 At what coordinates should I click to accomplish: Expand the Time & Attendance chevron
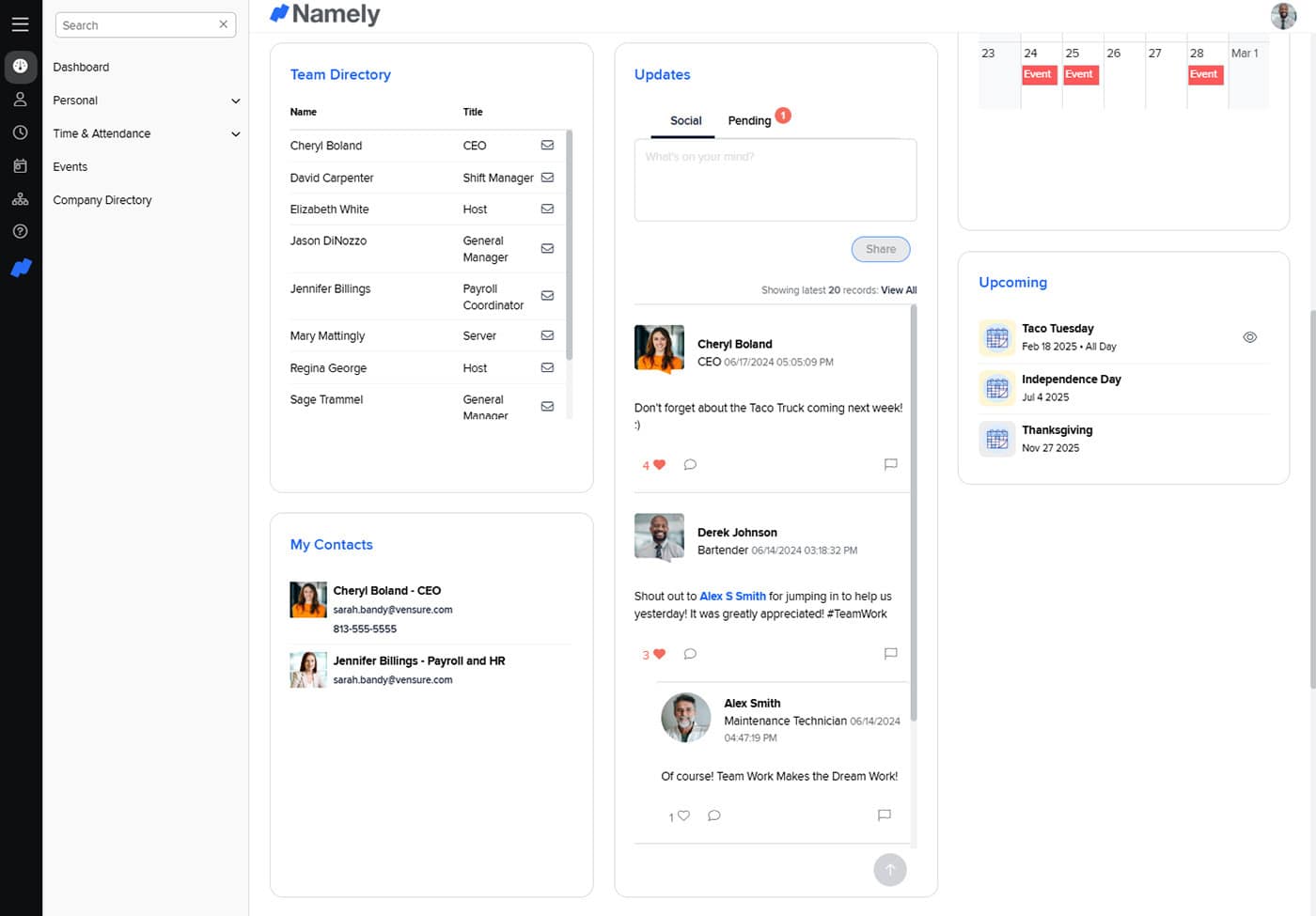point(235,133)
